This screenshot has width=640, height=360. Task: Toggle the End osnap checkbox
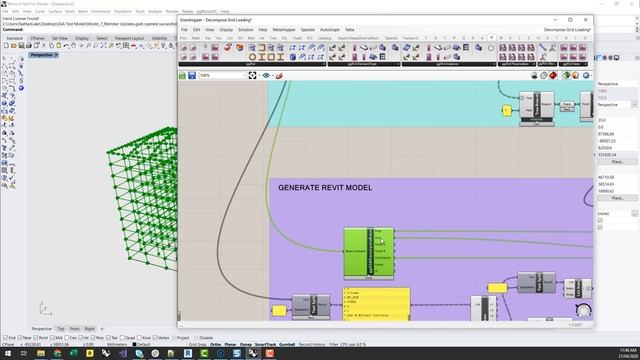pyautogui.click(x=5, y=338)
